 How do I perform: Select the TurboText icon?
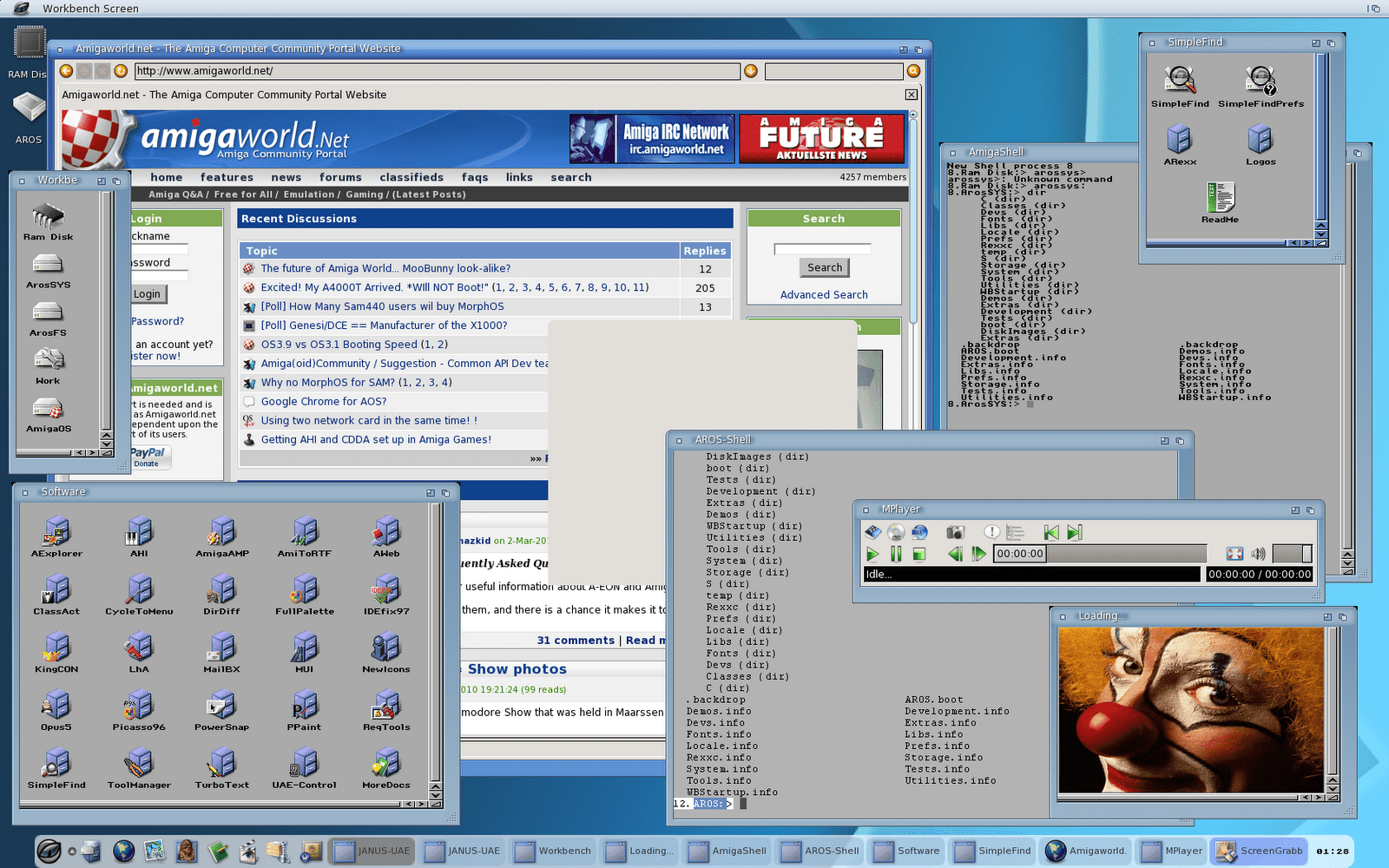221,768
